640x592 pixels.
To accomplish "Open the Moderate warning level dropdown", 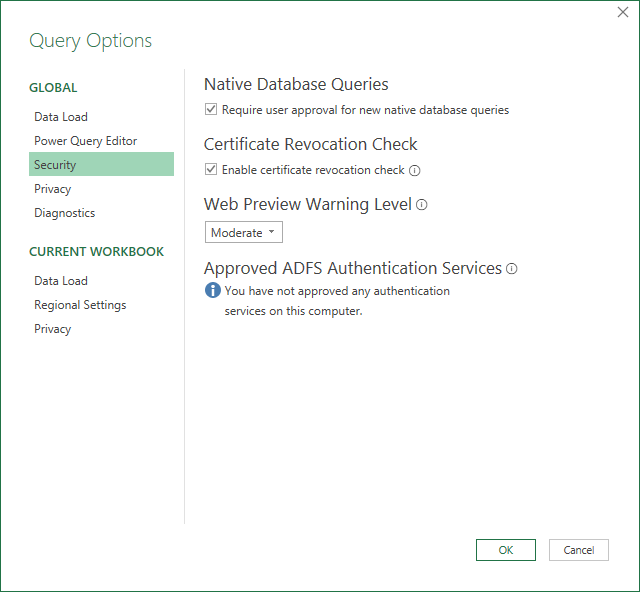I will coord(244,233).
